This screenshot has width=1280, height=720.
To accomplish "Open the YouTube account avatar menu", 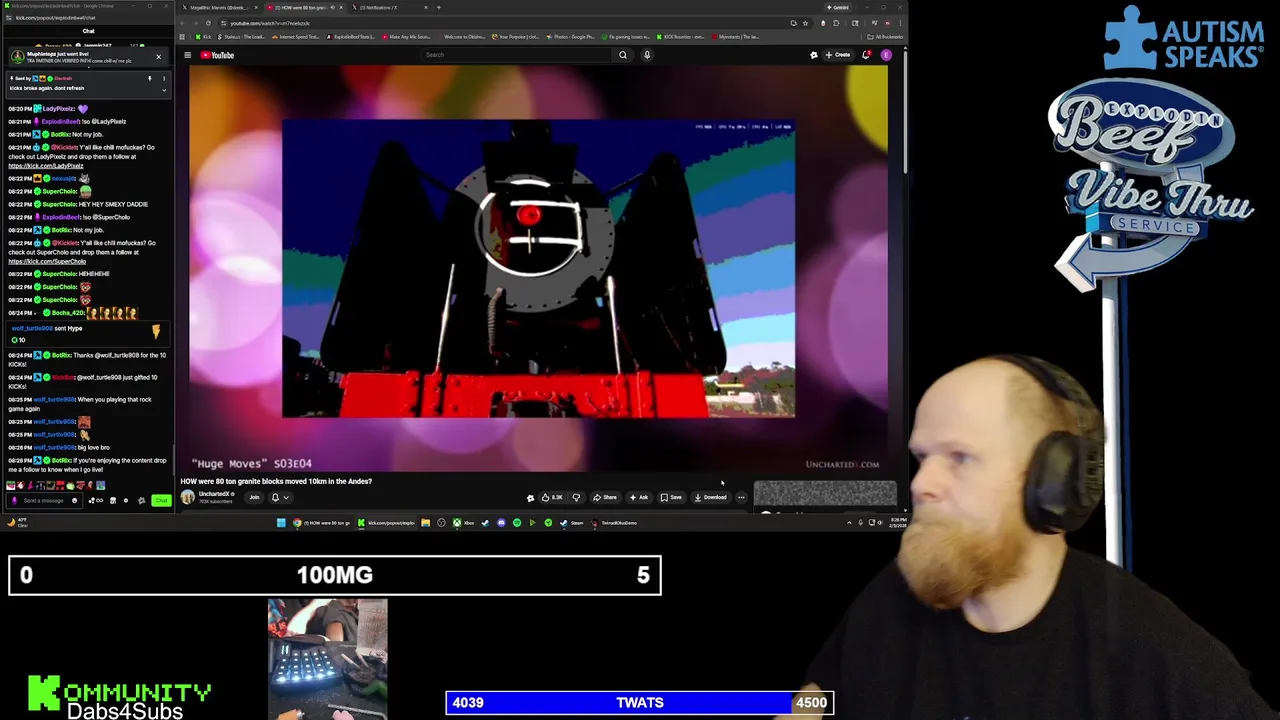I will click(886, 55).
